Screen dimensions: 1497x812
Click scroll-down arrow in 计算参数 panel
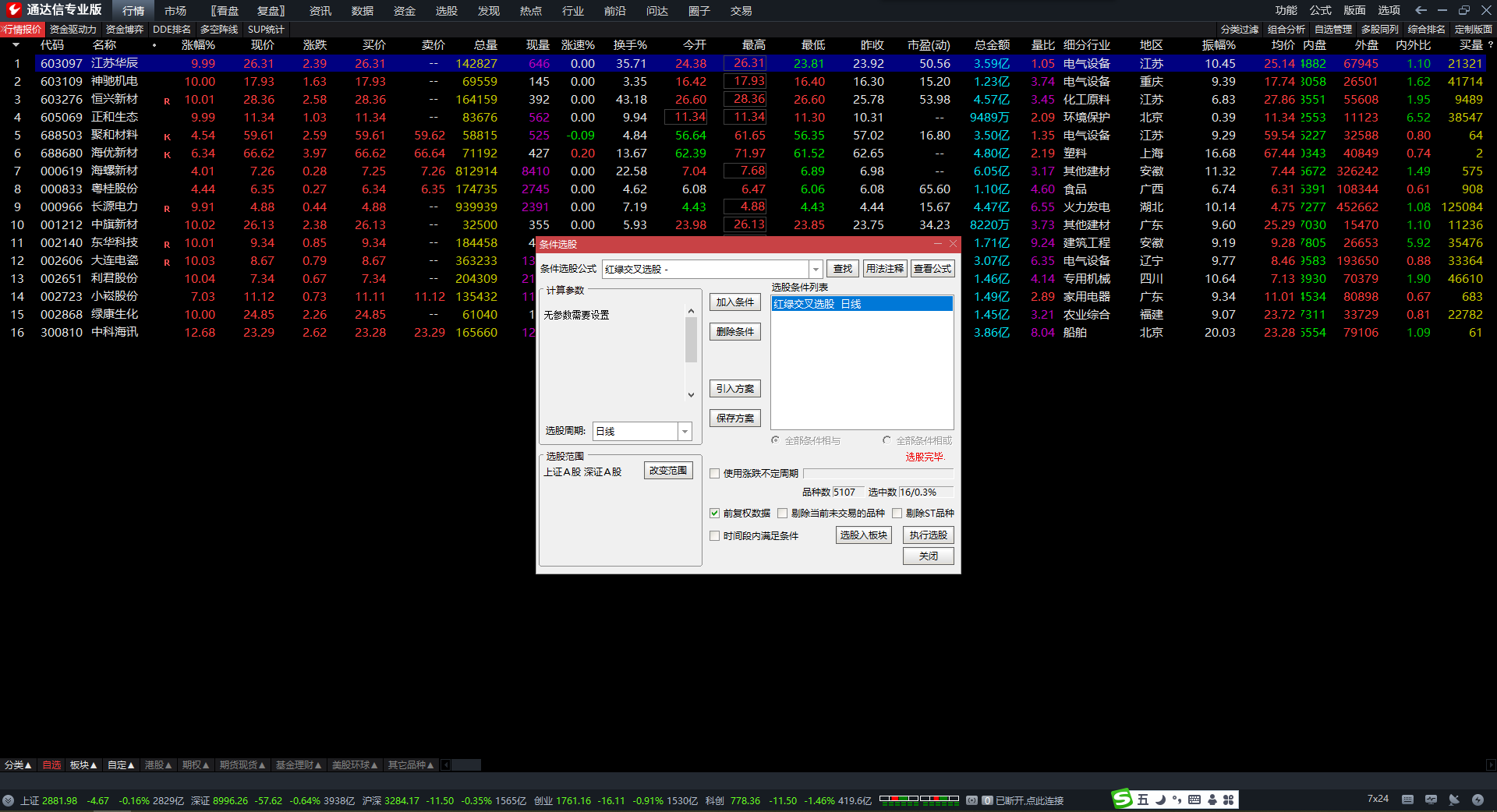pos(691,395)
